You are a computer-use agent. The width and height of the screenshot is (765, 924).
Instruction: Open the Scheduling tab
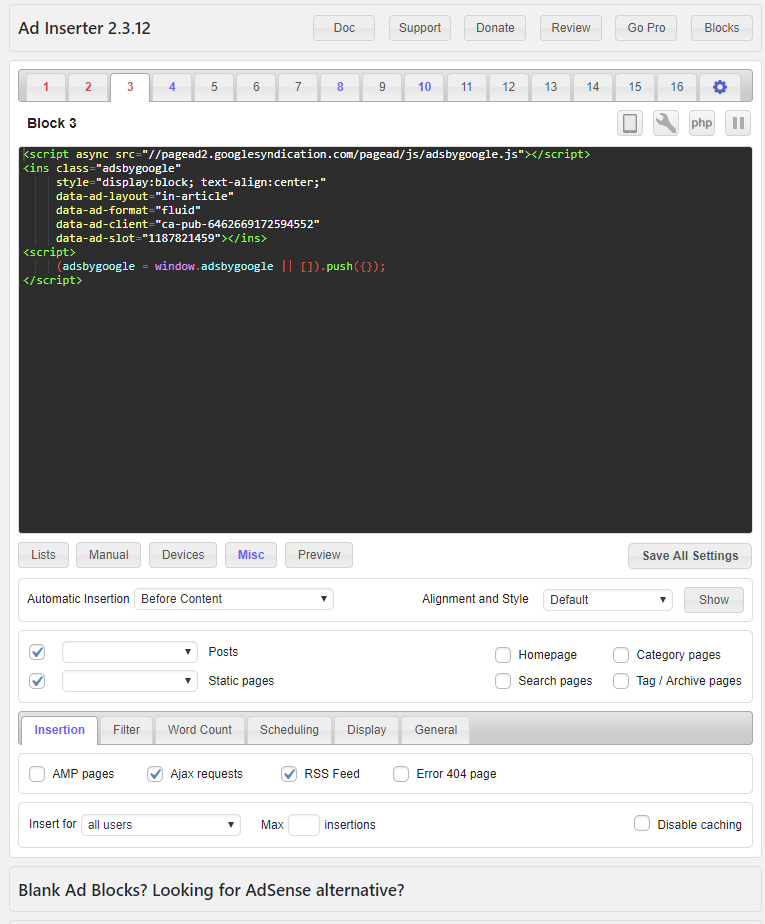click(x=289, y=730)
